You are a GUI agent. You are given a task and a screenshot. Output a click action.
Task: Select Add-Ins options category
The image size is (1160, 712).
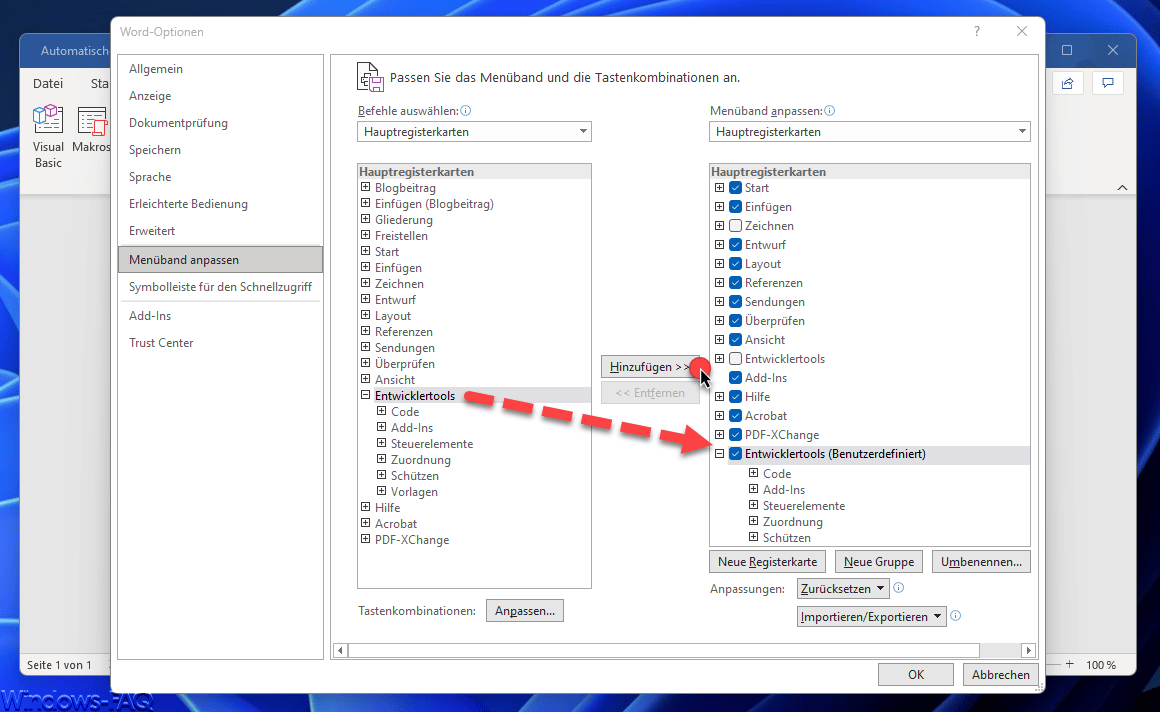tap(220, 316)
